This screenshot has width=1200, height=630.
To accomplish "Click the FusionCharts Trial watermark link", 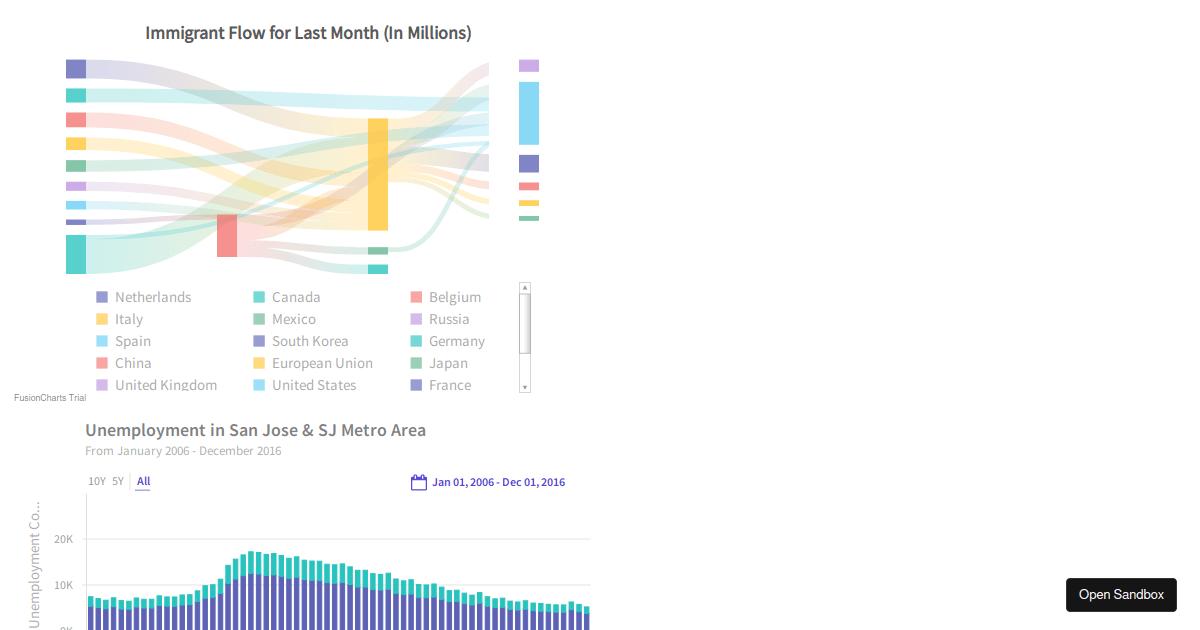I will point(50,397).
